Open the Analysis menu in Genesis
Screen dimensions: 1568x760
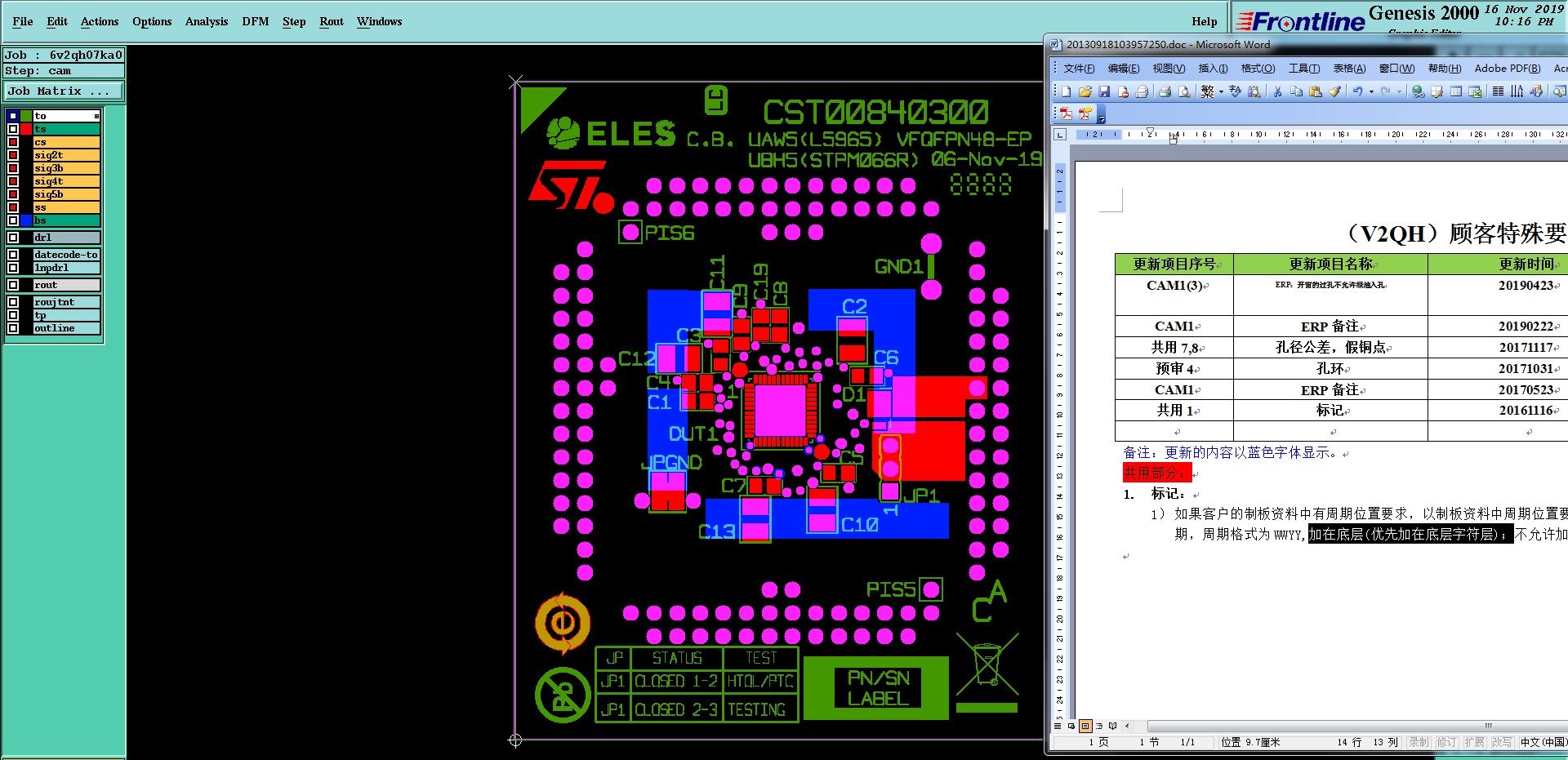207,21
